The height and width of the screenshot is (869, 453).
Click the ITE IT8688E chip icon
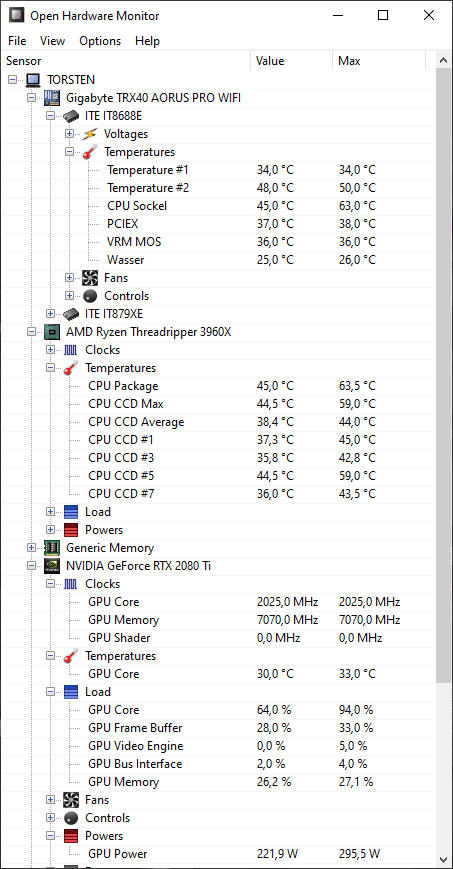click(x=70, y=116)
